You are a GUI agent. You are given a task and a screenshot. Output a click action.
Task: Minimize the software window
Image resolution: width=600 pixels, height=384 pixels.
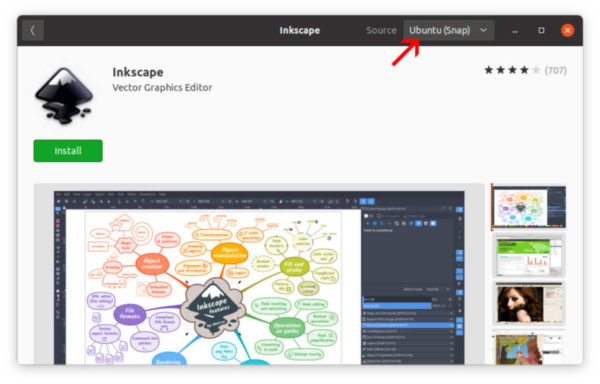[515, 30]
